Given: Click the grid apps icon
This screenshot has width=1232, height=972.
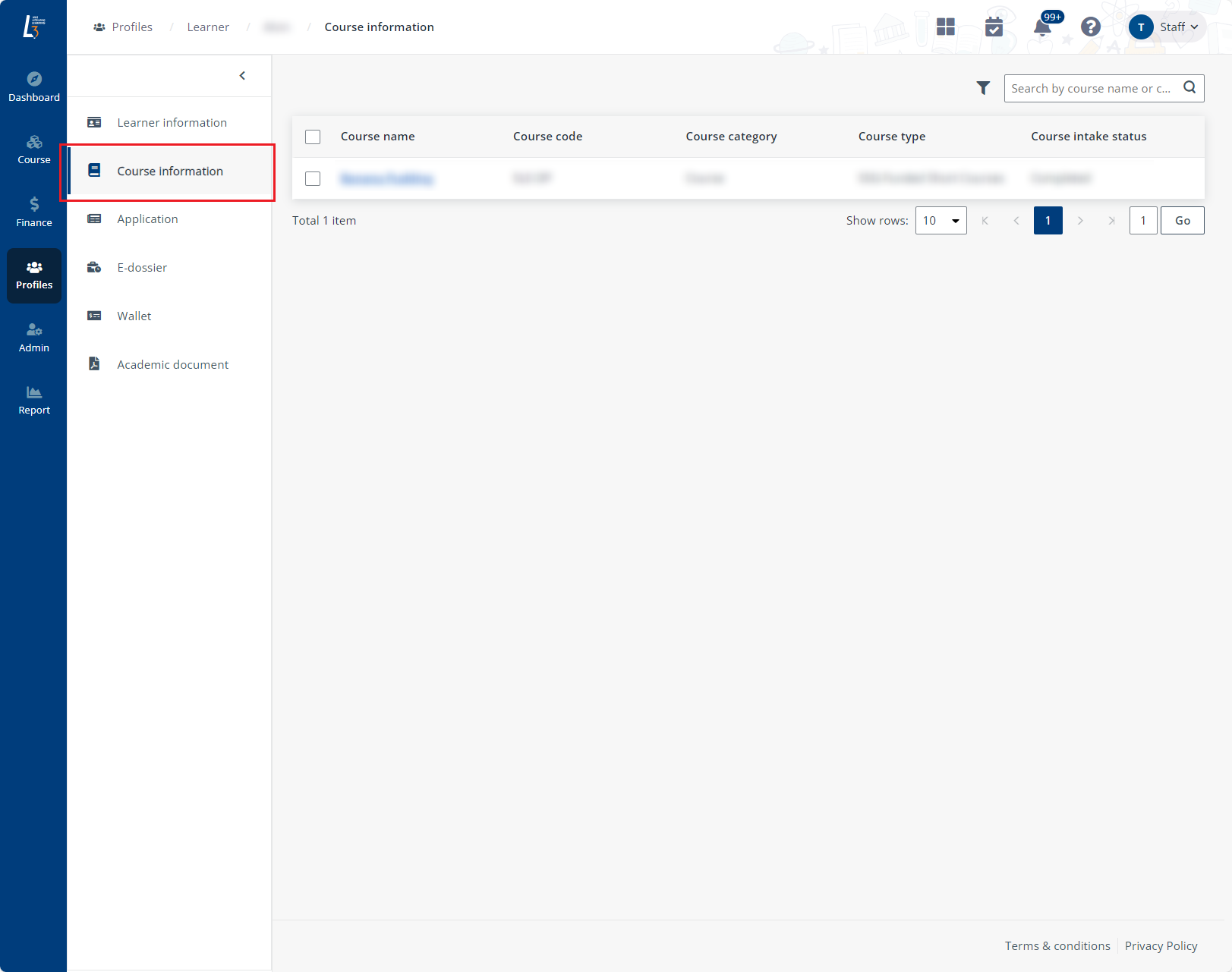Looking at the screenshot, I should coord(945,27).
